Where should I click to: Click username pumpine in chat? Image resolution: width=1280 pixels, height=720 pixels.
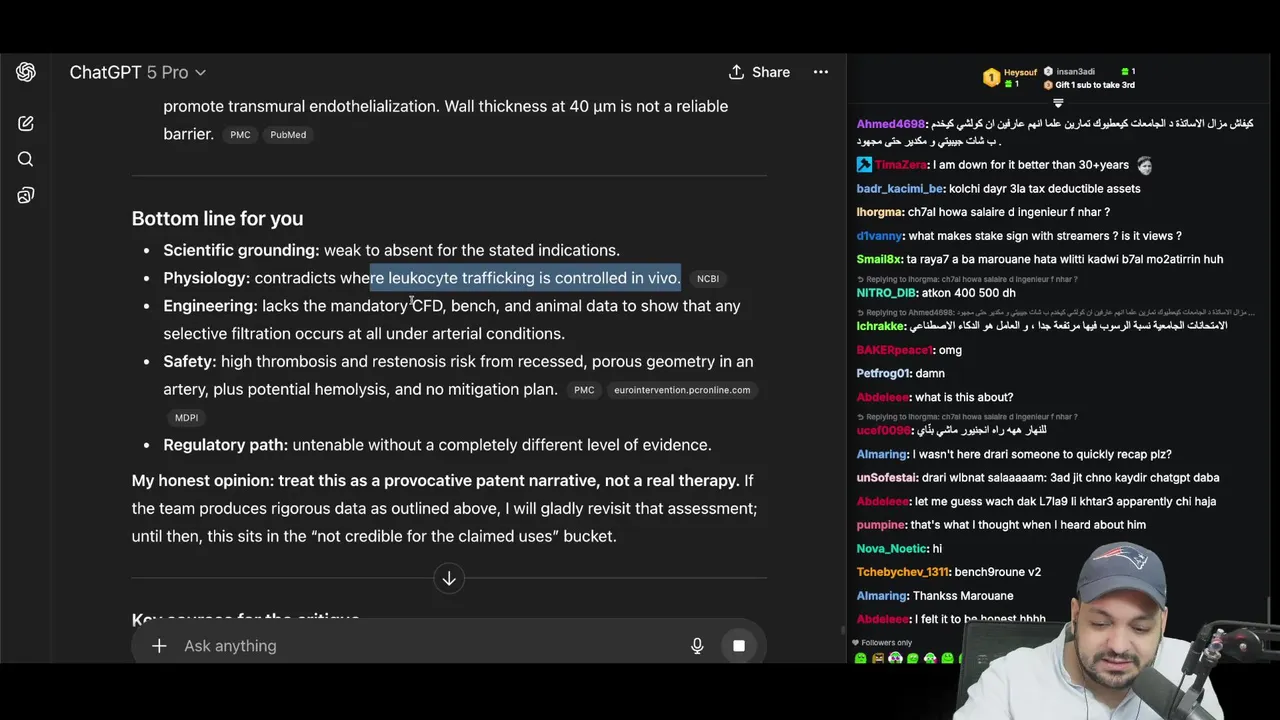pyautogui.click(x=881, y=524)
